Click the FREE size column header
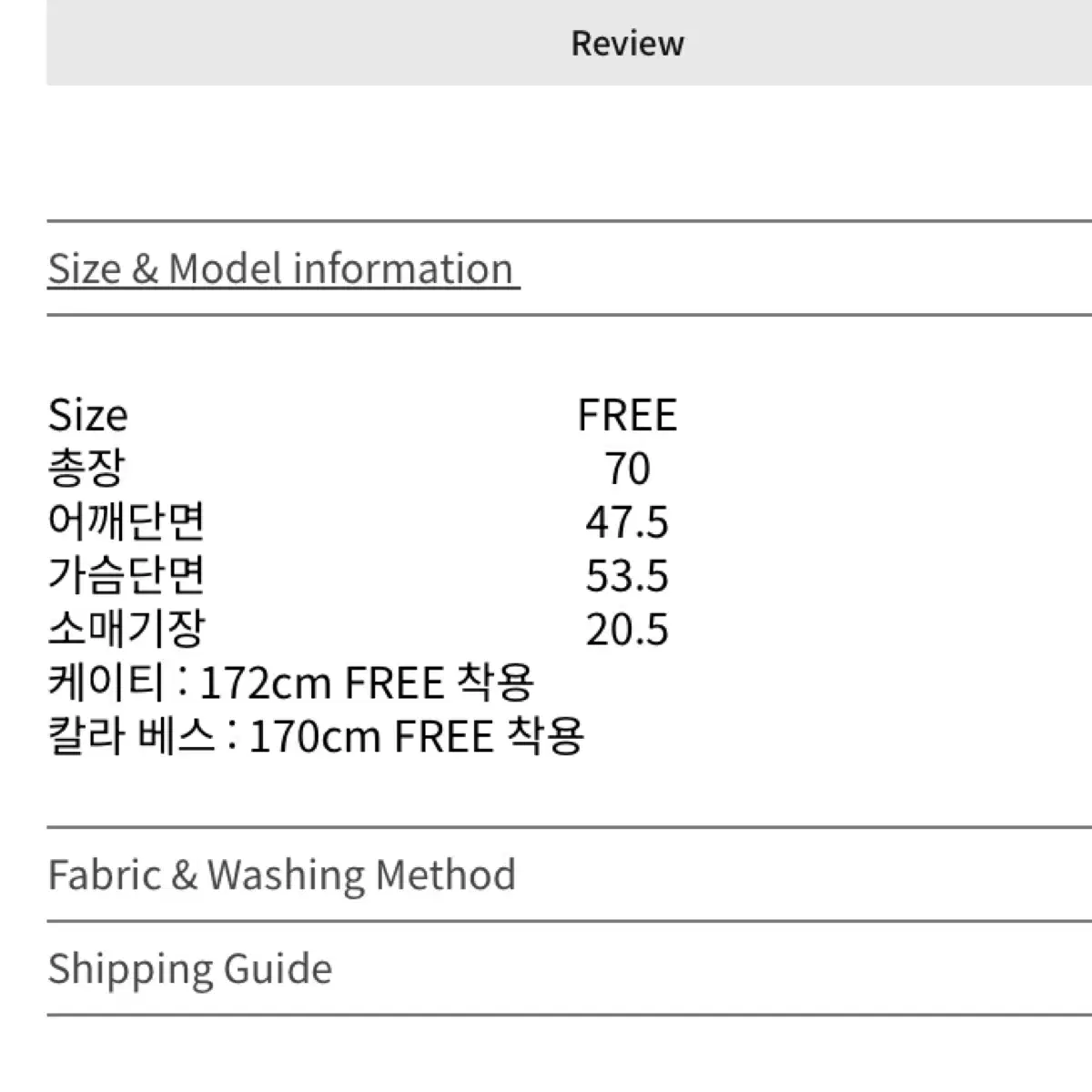This screenshot has height=1092, width=1092. tap(627, 415)
